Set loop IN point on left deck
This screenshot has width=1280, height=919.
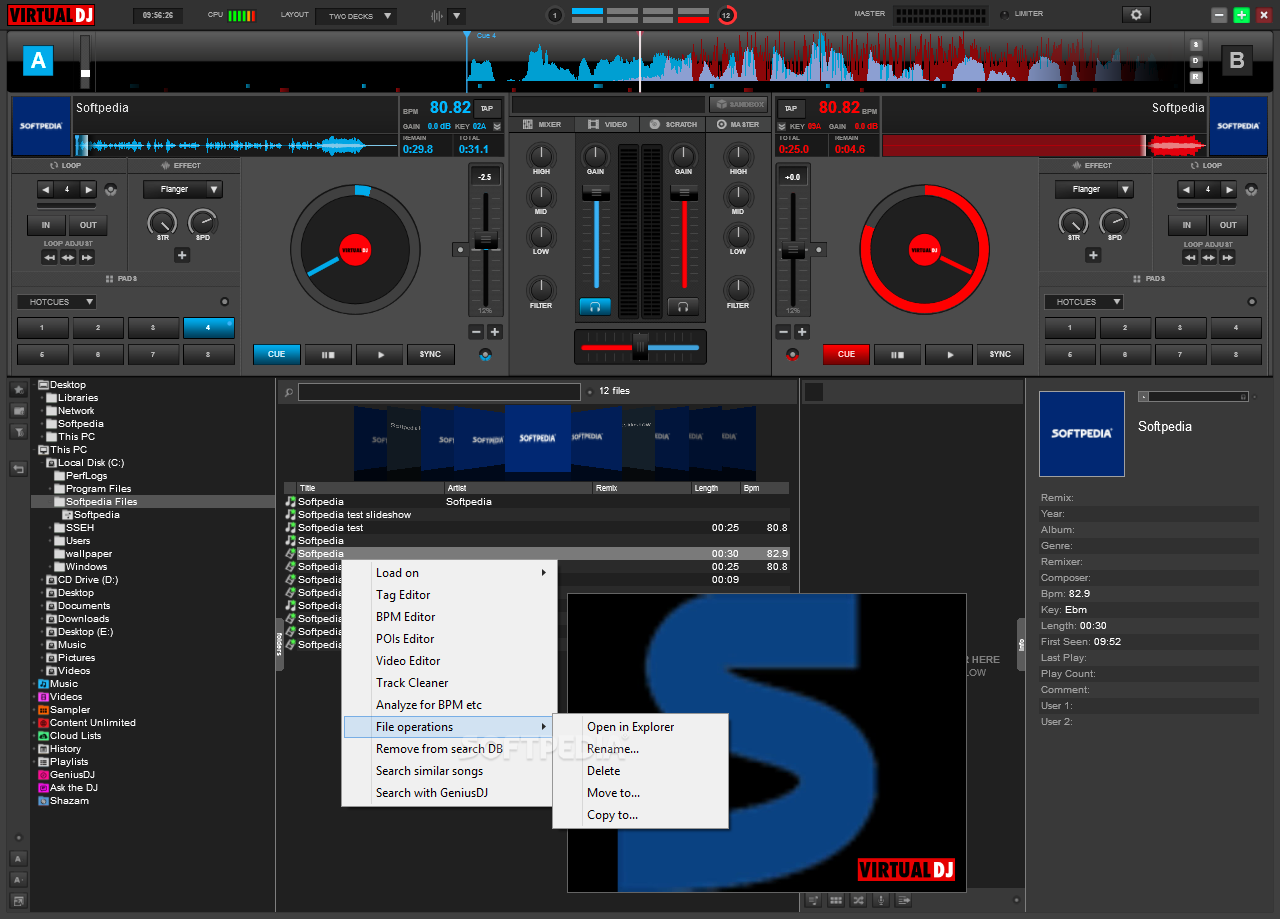coord(46,225)
